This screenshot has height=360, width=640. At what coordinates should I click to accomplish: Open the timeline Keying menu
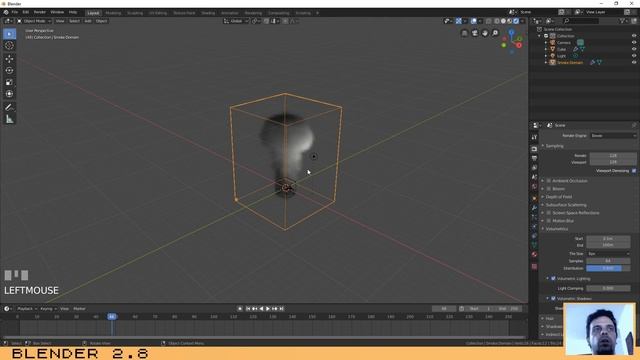click(x=48, y=309)
